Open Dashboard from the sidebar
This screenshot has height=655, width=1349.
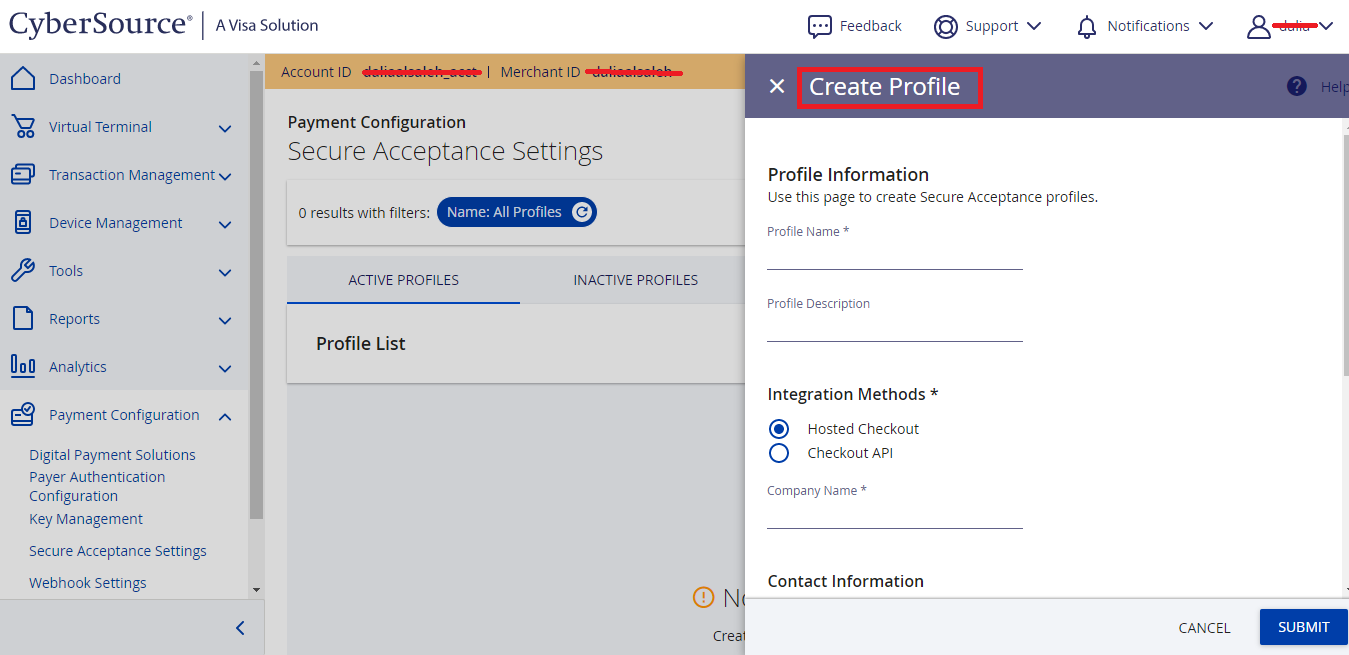85,79
